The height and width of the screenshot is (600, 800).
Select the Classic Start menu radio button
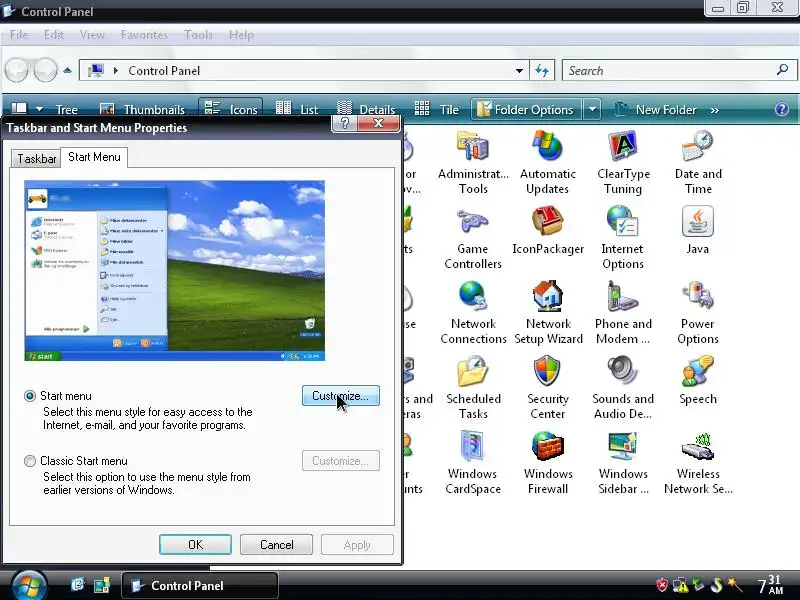click(30, 461)
